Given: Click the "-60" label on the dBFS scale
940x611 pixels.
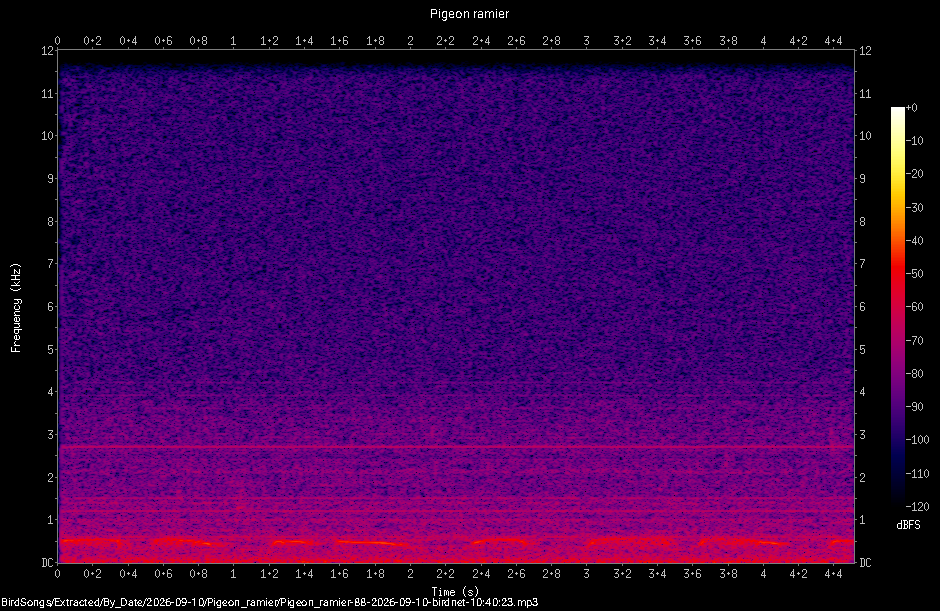Looking at the screenshot, I should pos(915,306).
